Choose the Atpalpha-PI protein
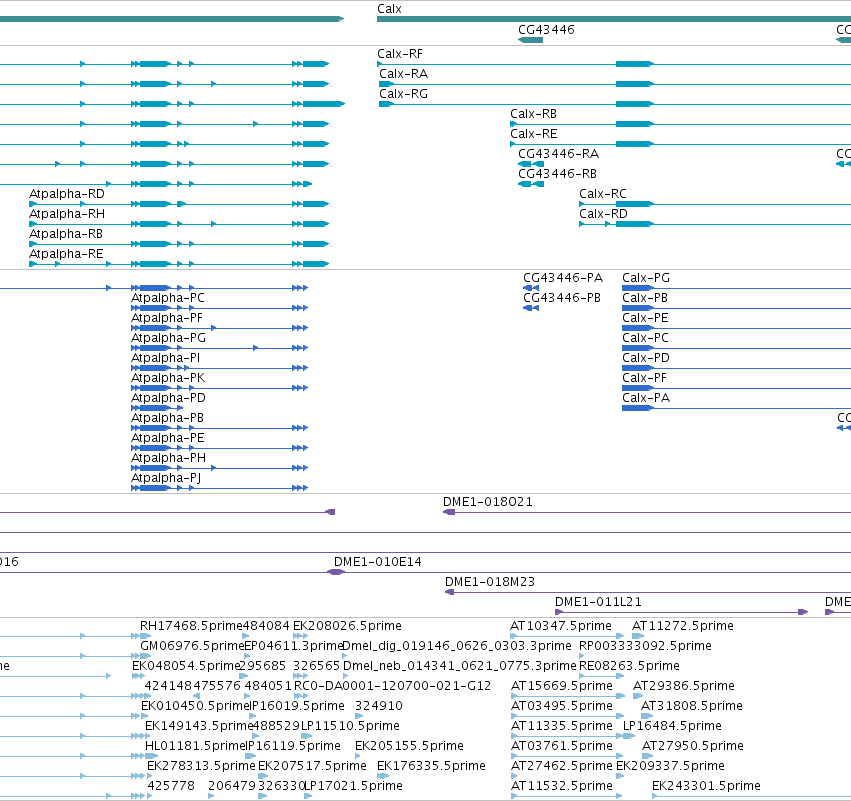 pyautogui.click(x=166, y=358)
